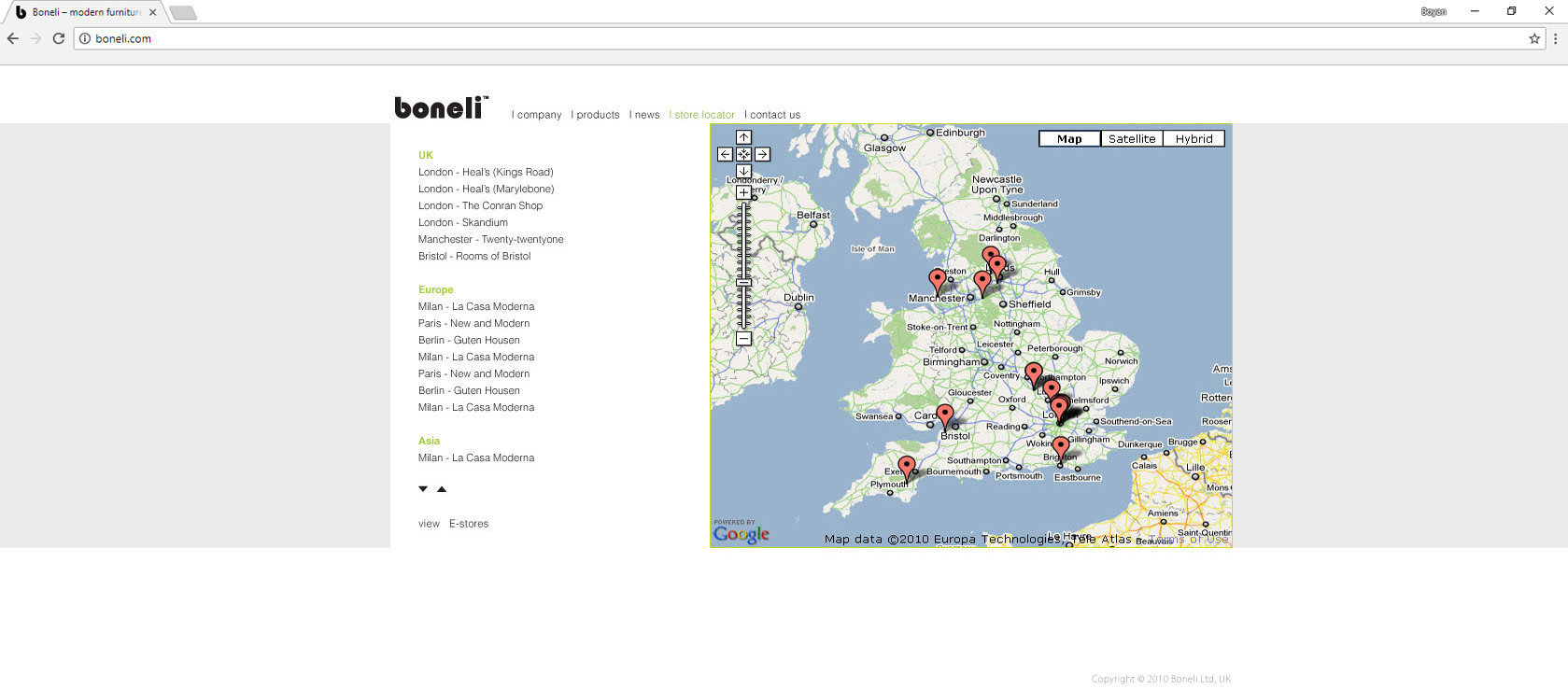Click the Boneli – modern furniture tab
The width and height of the screenshot is (1568, 689).
(86, 12)
